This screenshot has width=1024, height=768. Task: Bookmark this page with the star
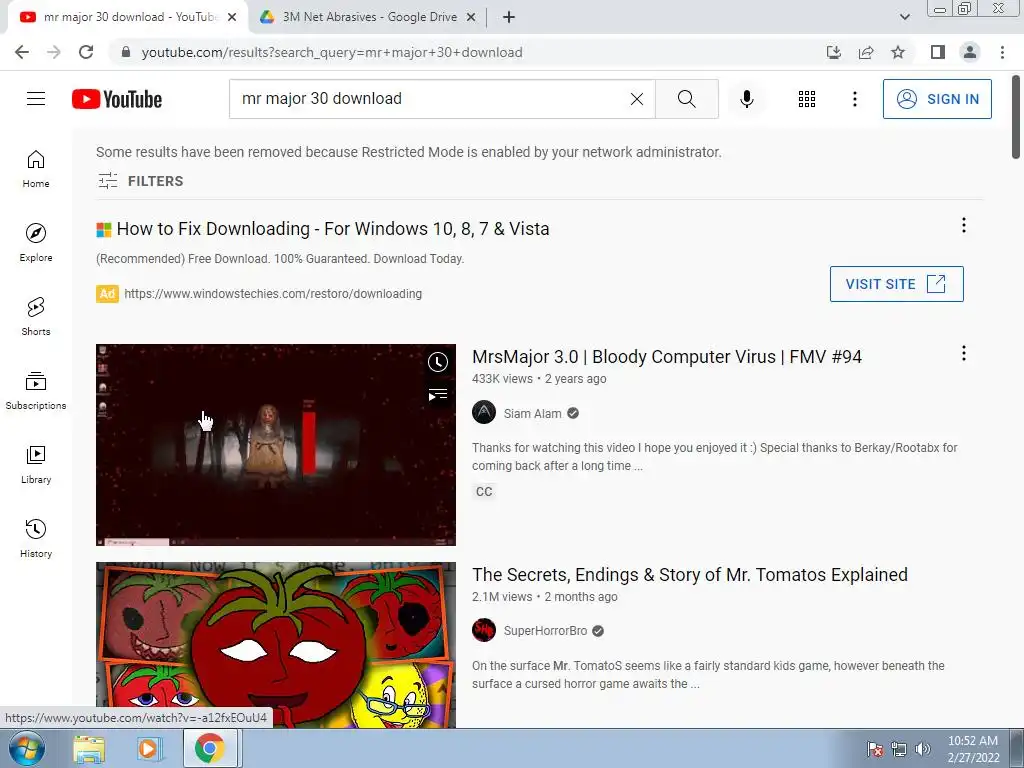(x=898, y=52)
